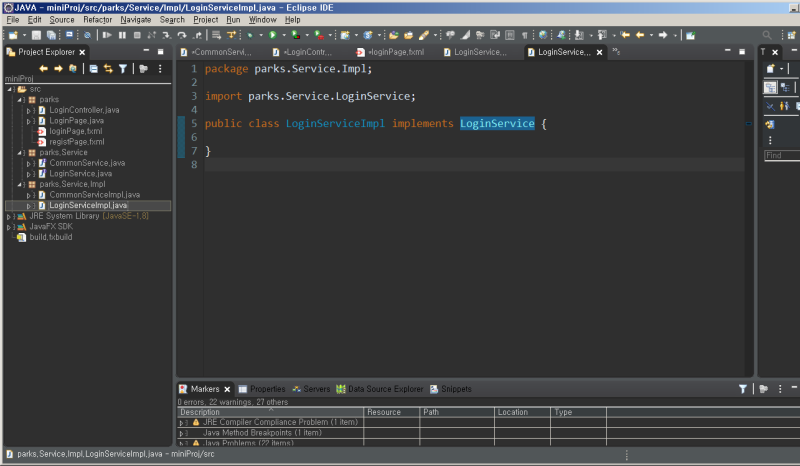The image size is (800, 466).
Task: Close the active LoginService editor tab
Action: point(599,52)
